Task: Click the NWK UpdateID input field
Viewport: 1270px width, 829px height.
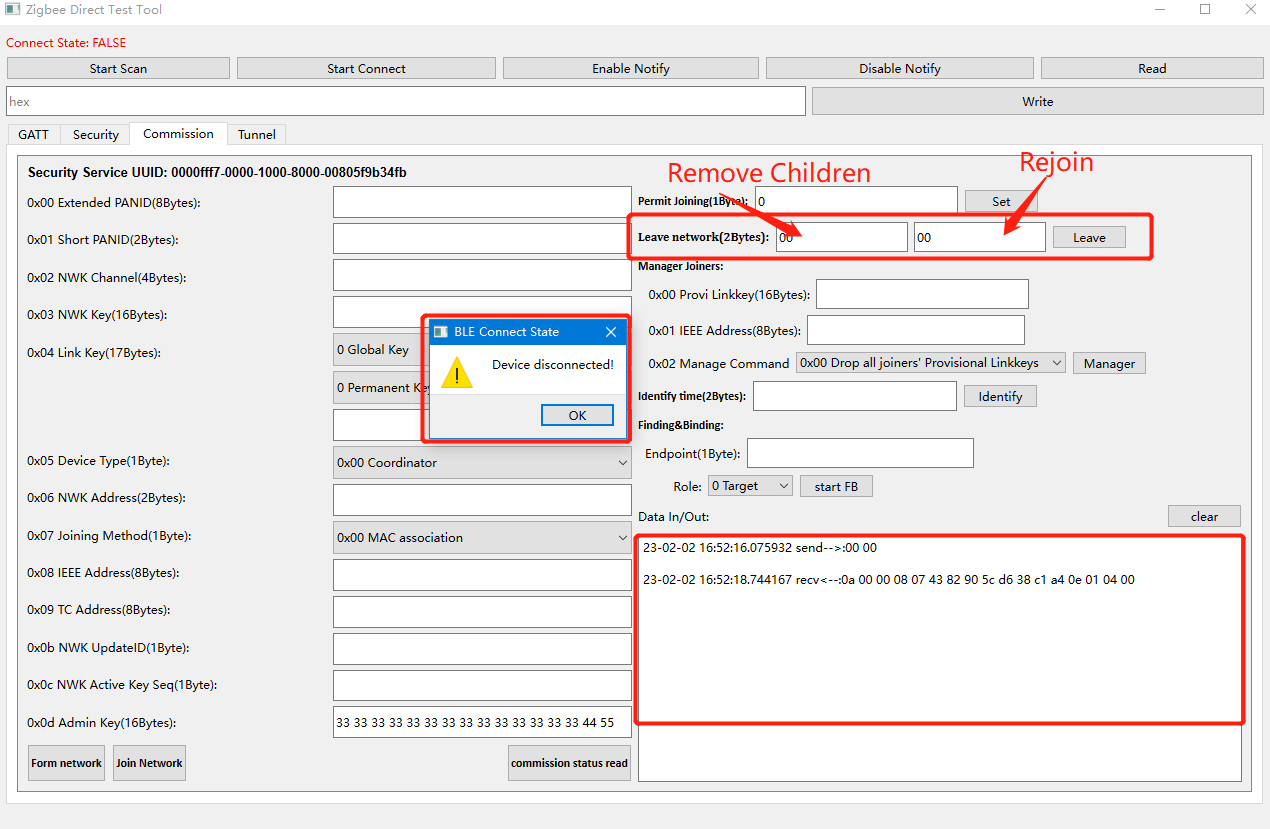Action: click(x=482, y=649)
